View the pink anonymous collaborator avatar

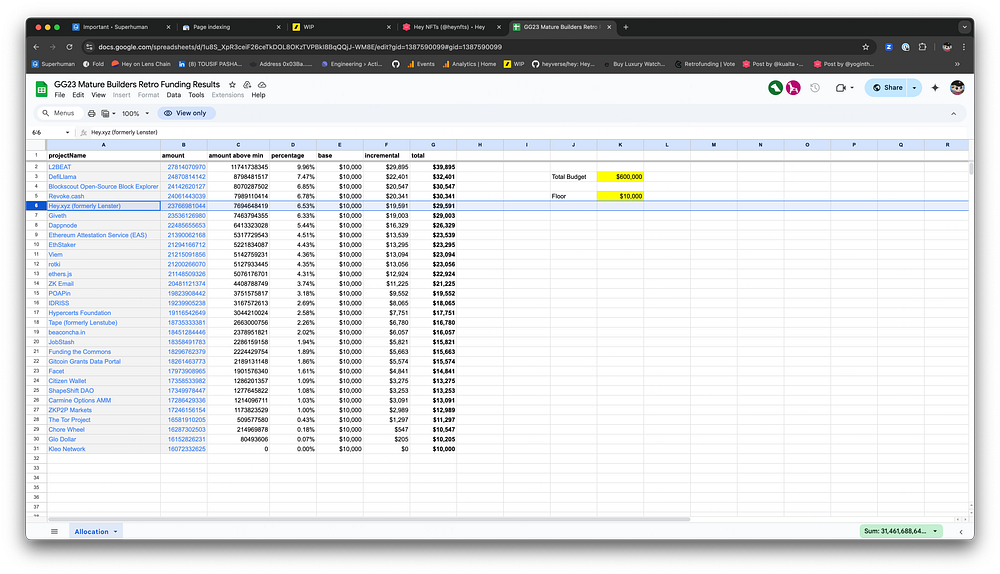point(793,88)
